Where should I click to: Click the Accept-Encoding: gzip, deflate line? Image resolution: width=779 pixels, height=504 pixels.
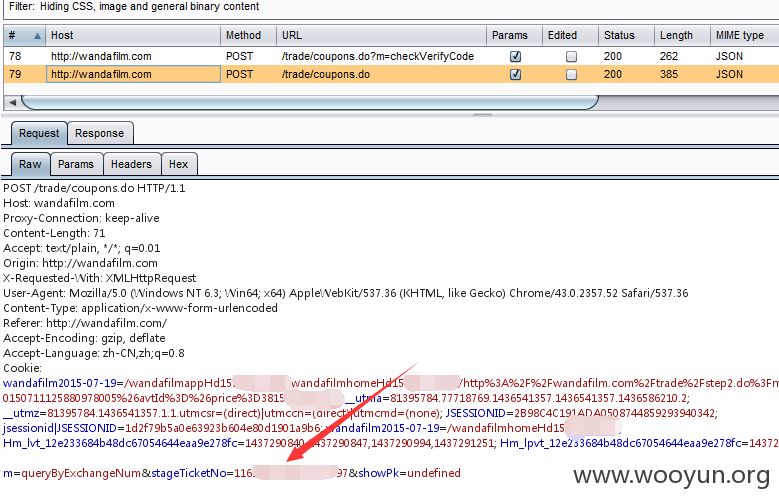[x=84, y=338]
